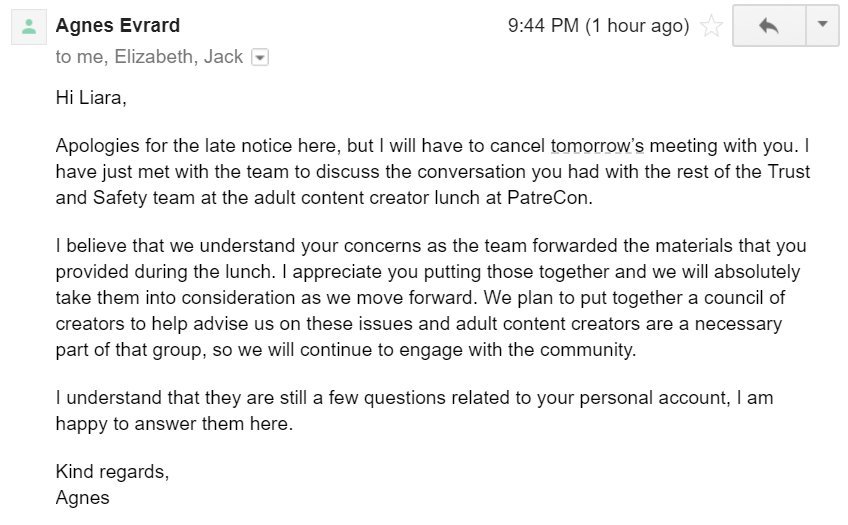
Task: Click the greeting "Hi Liara,"
Action: tap(91, 98)
